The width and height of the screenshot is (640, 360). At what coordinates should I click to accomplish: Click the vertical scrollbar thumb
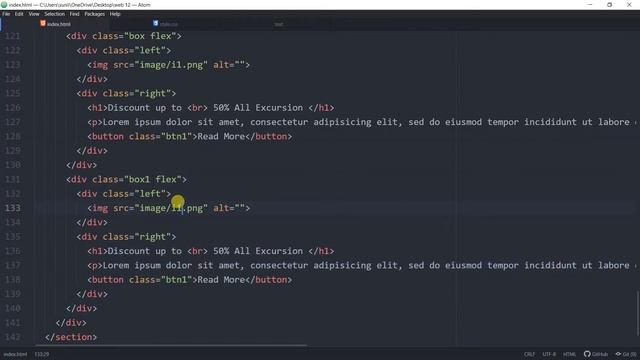(638, 314)
